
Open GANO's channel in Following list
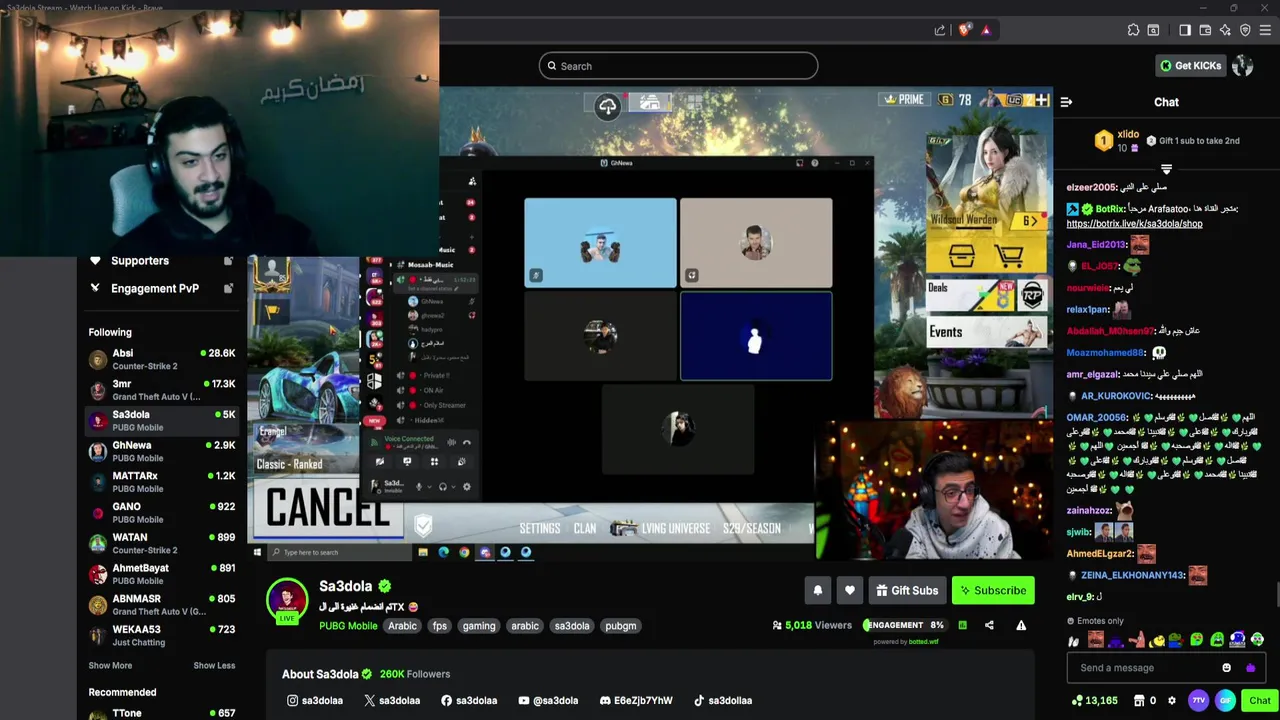click(x=161, y=512)
